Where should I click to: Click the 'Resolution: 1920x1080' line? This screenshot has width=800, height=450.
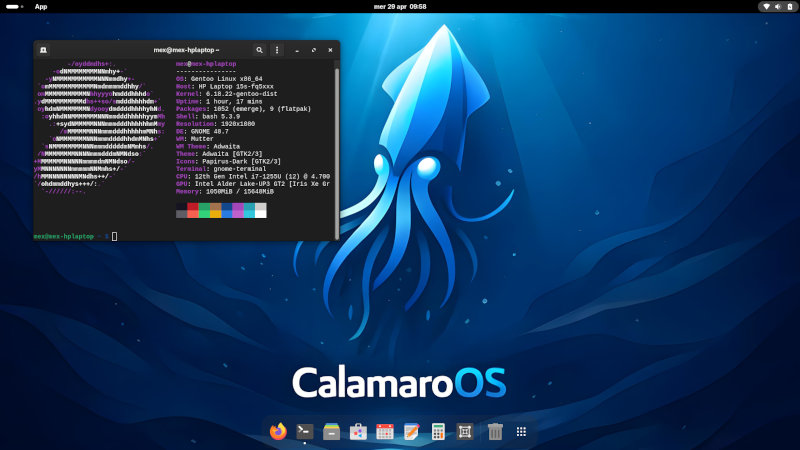click(215, 124)
